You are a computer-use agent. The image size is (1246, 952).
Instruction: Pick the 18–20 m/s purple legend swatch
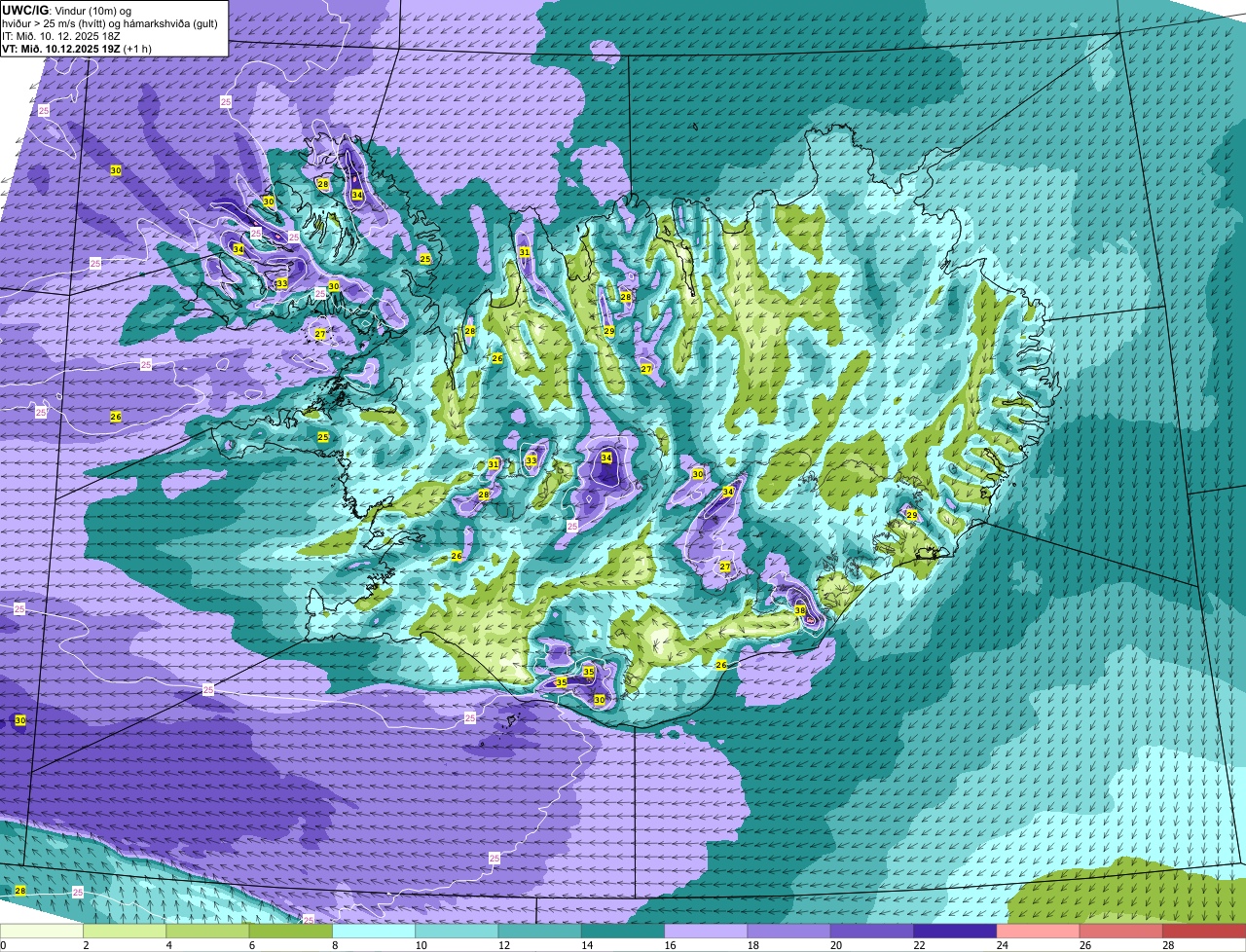point(791,931)
